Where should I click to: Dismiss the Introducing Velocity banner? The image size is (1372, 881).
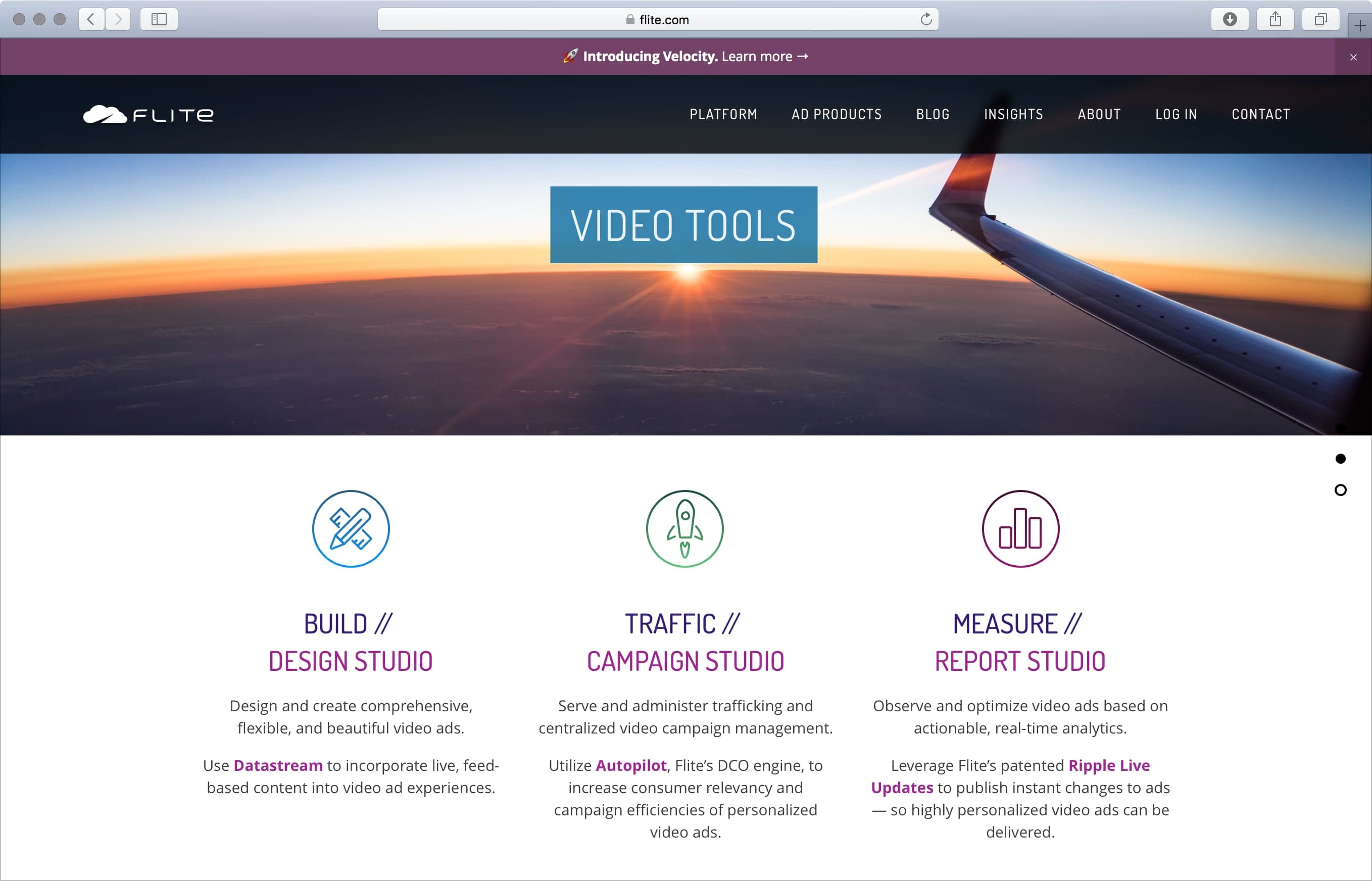point(1353,57)
